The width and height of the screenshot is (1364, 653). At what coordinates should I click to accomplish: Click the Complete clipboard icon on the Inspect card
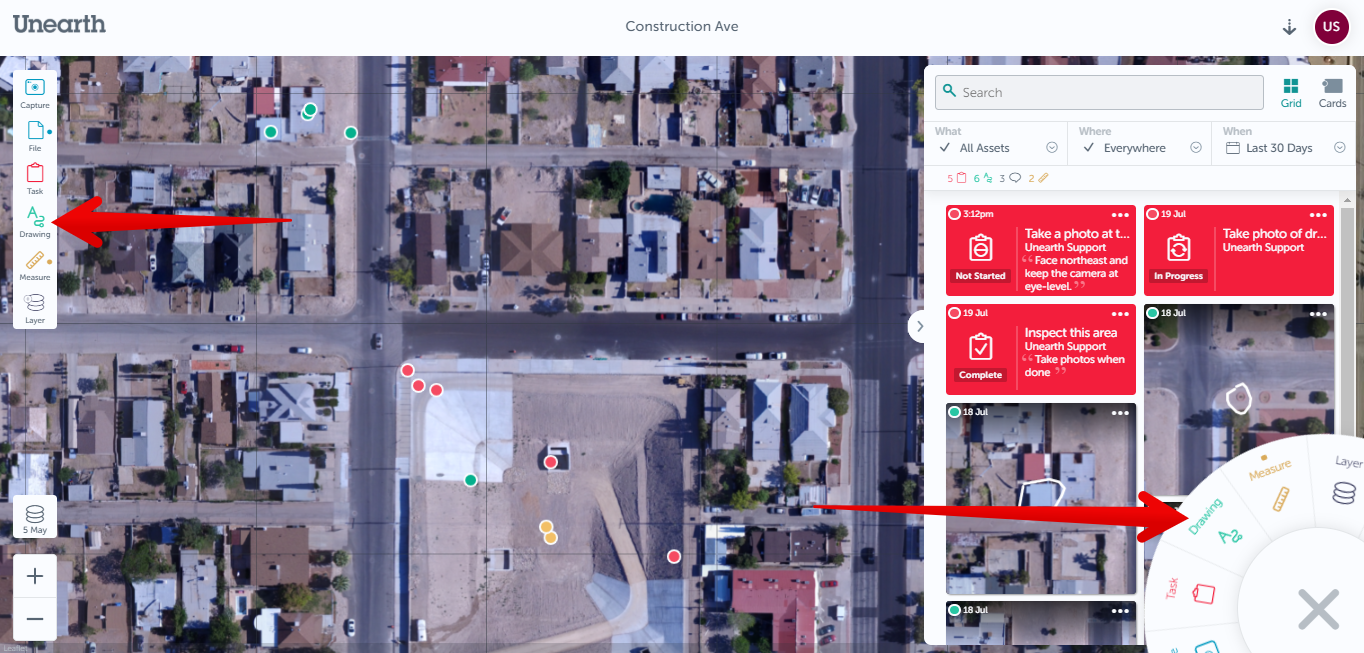(x=981, y=347)
